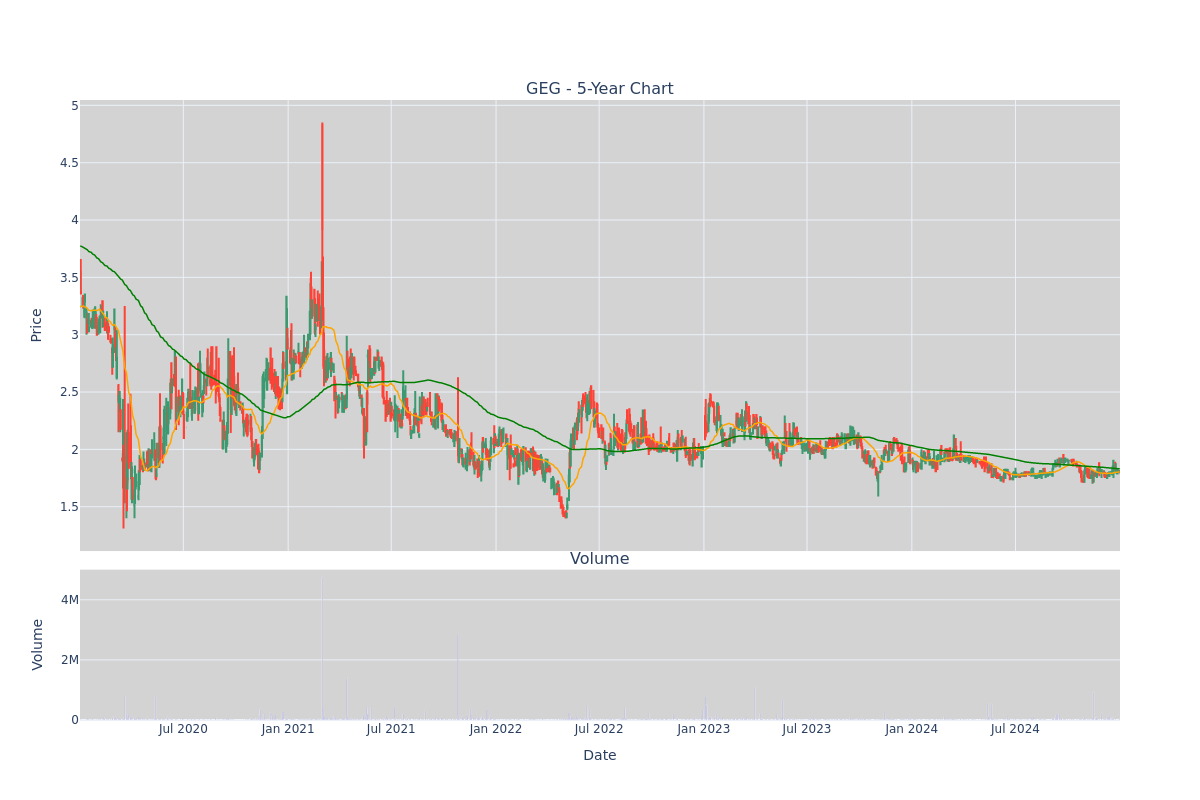The width and height of the screenshot is (1200, 800).
Task: Click the 'GEG - 5-Year Chart' title
Action: 600,89
